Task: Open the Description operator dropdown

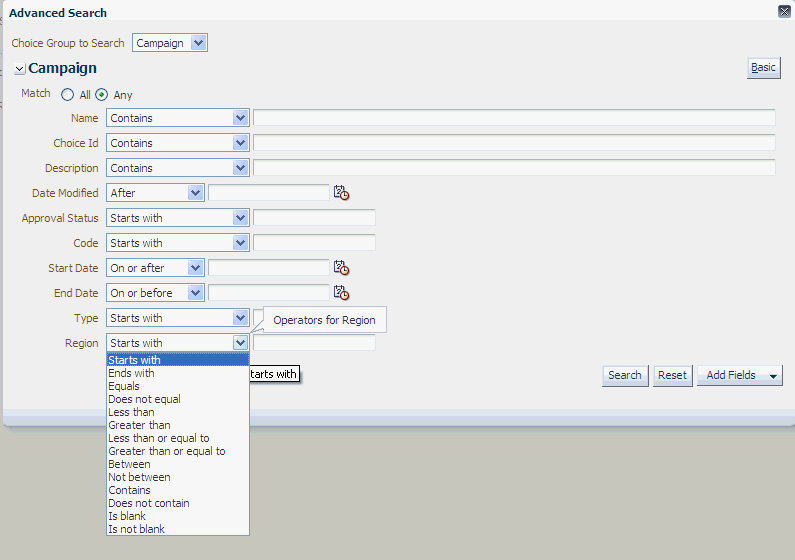Action: tap(177, 168)
